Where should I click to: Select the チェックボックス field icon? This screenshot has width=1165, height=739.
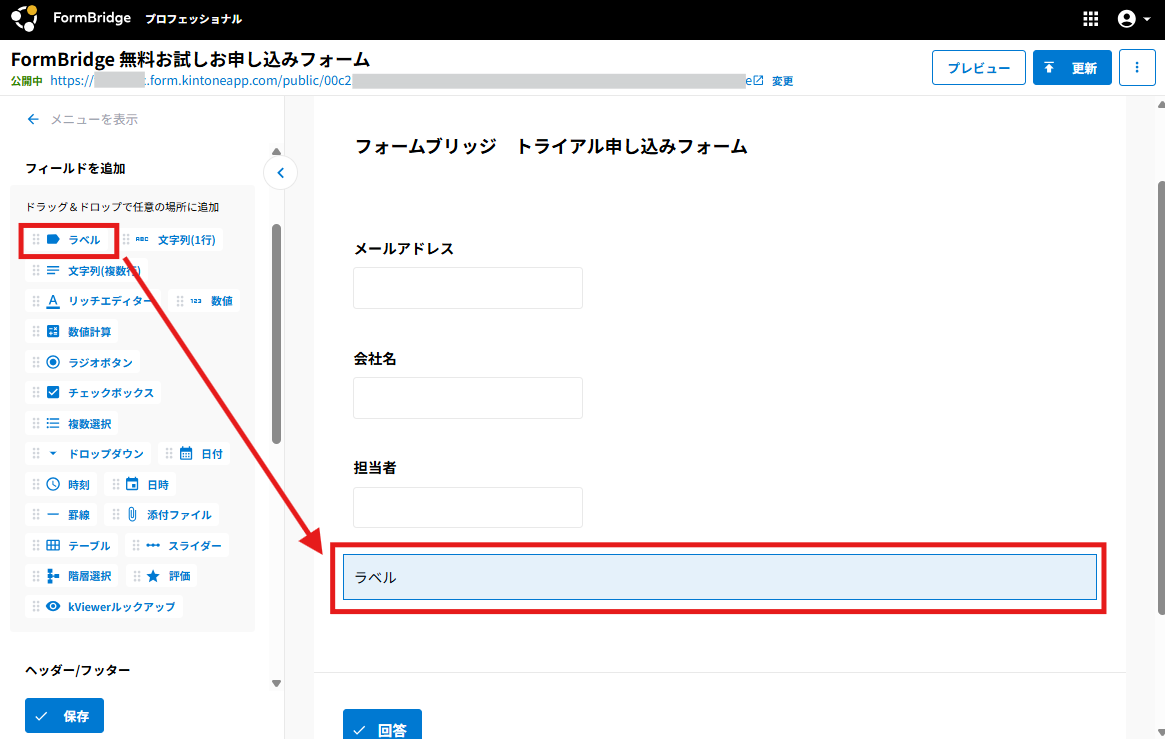click(x=53, y=392)
